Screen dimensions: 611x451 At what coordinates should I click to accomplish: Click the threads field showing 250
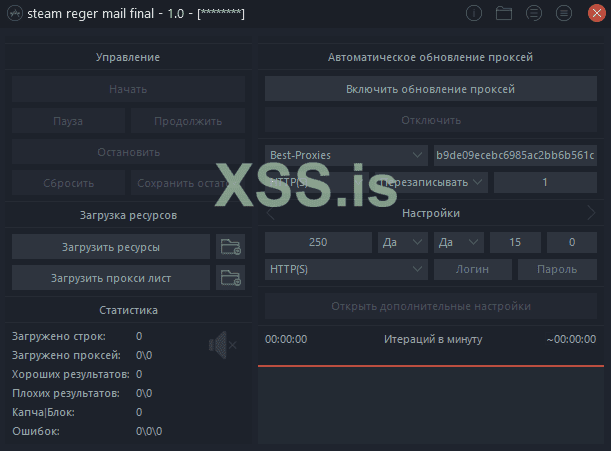tap(318, 242)
